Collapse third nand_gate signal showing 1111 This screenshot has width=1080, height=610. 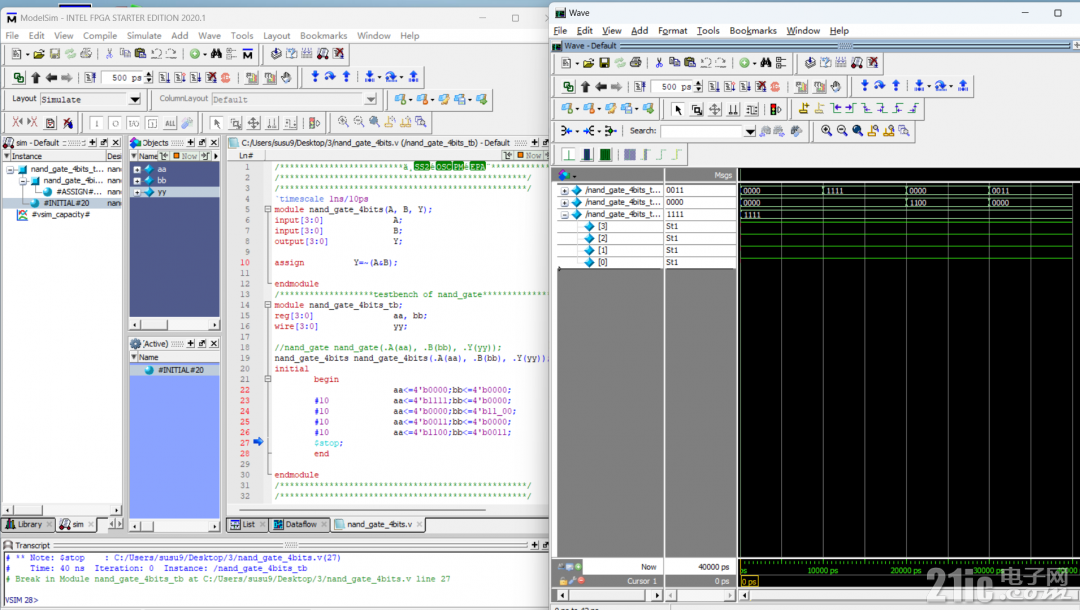565,215
